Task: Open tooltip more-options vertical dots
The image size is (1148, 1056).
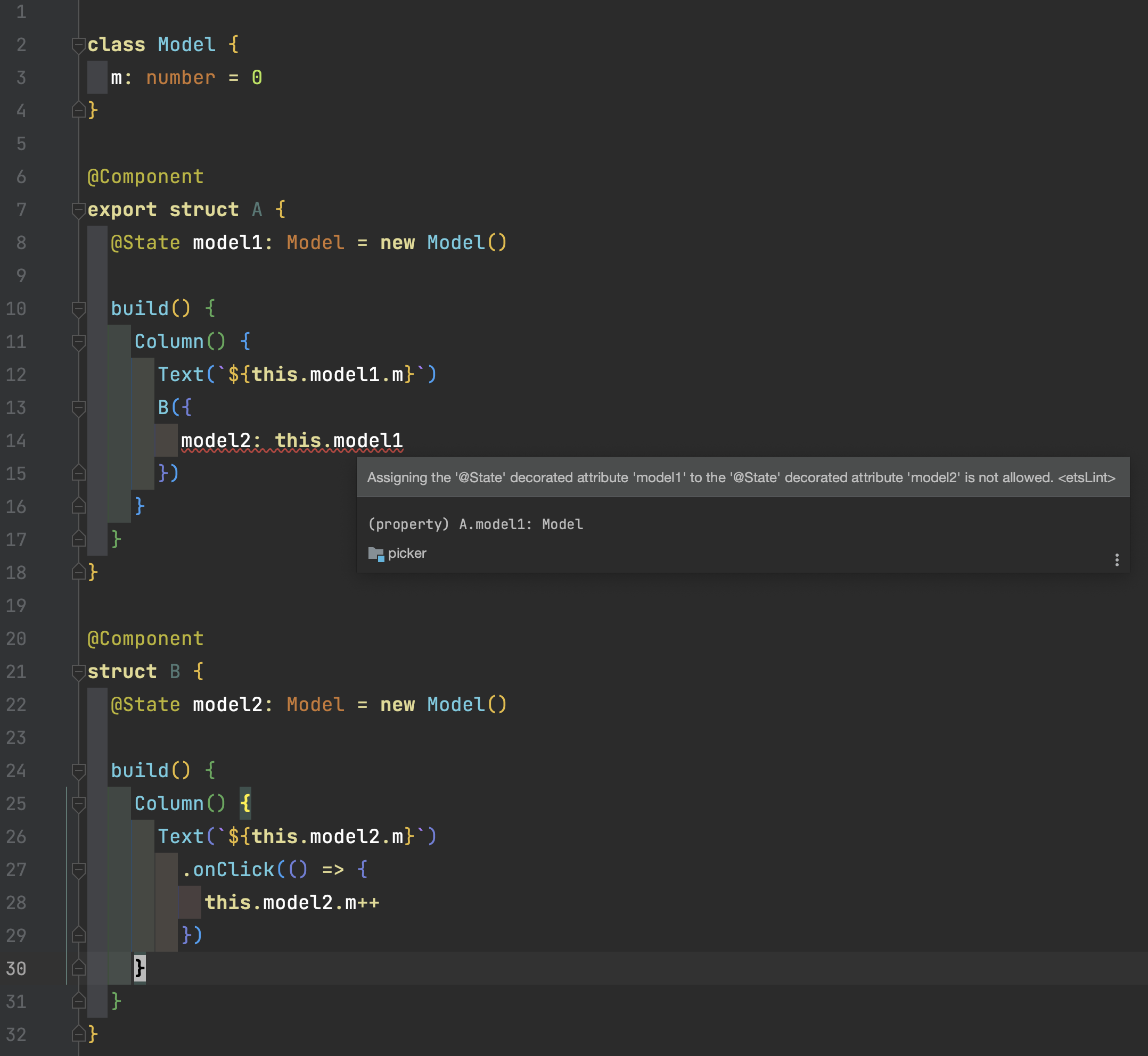Action: point(1117,560)
